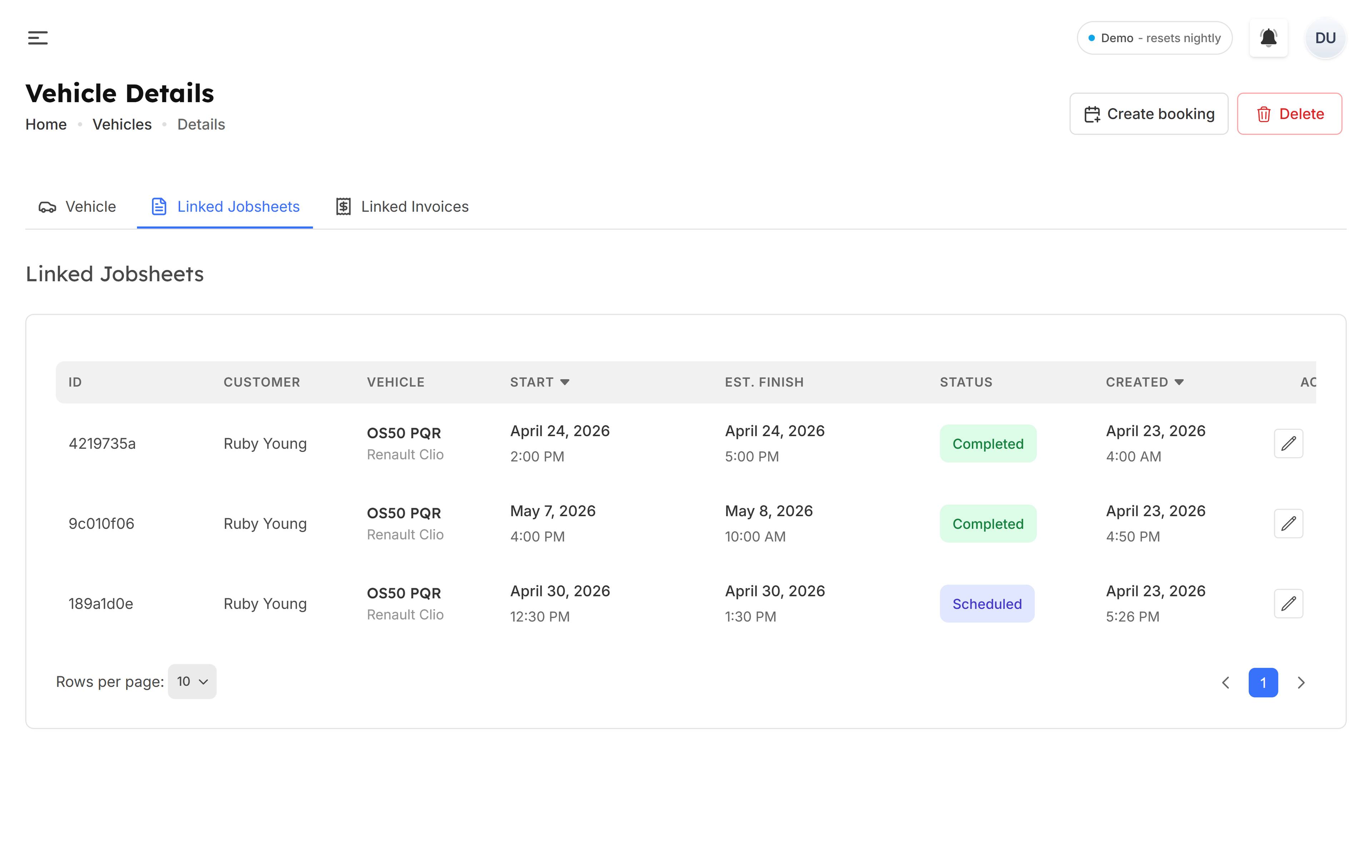Switch to the Vehicle tab

(77, 207)
